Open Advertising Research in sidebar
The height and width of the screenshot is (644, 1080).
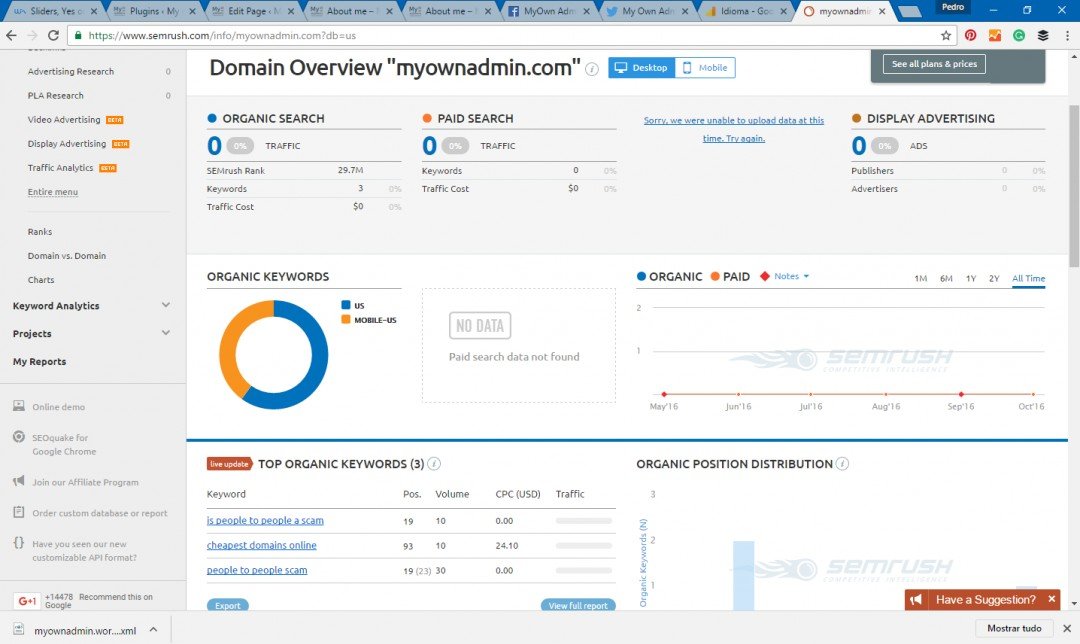70,72
